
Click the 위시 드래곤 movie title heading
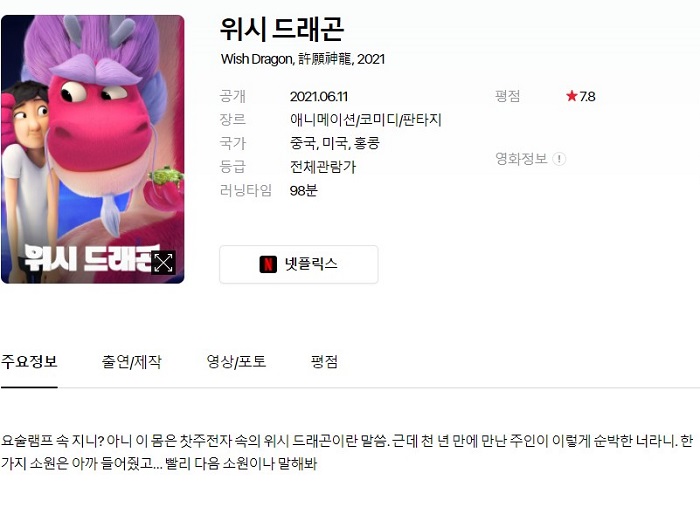click(x=282, y=29)
